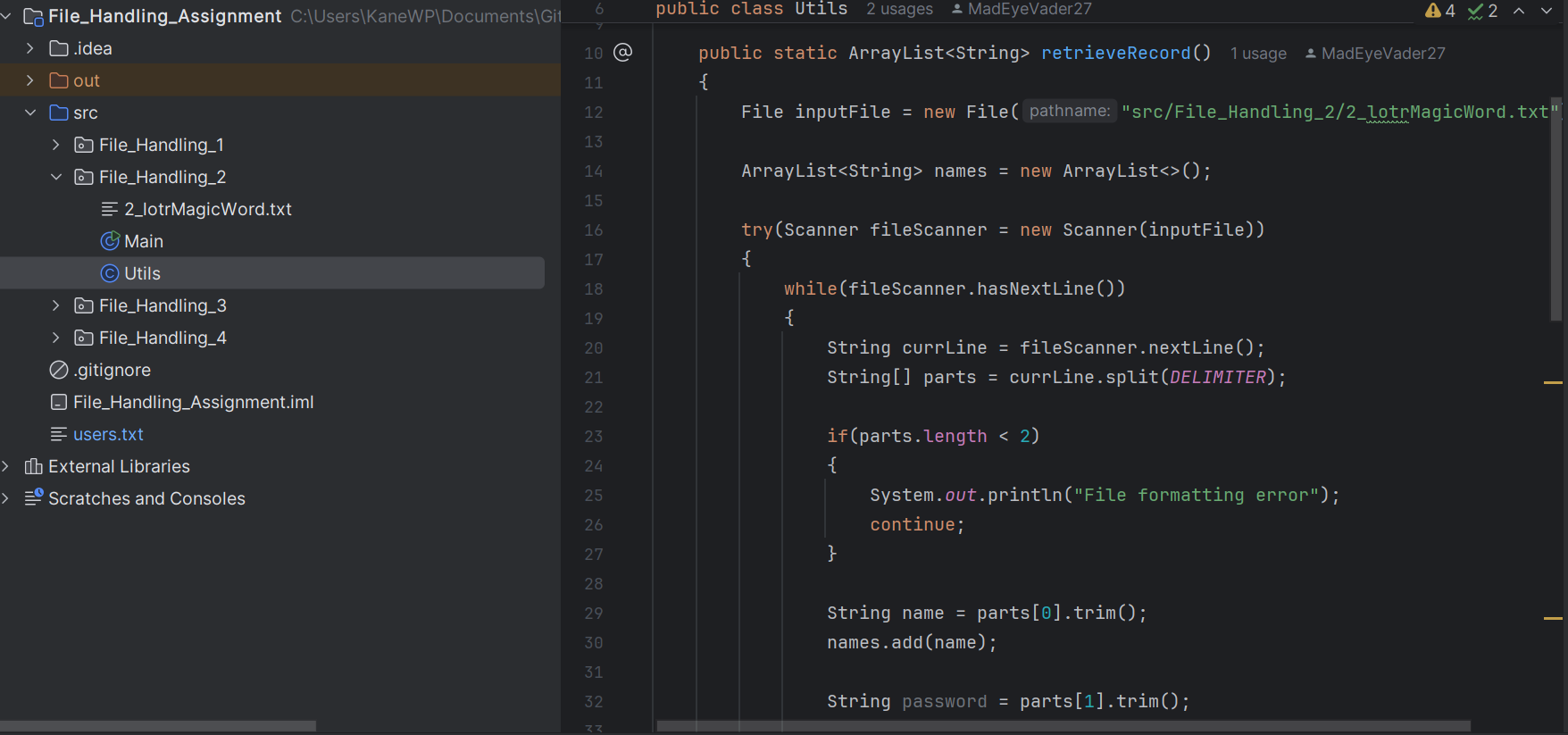Open the 2_lotrMagicWord.txt file
The height and width of the screenshot is (735, 1568).
(207, 209)
